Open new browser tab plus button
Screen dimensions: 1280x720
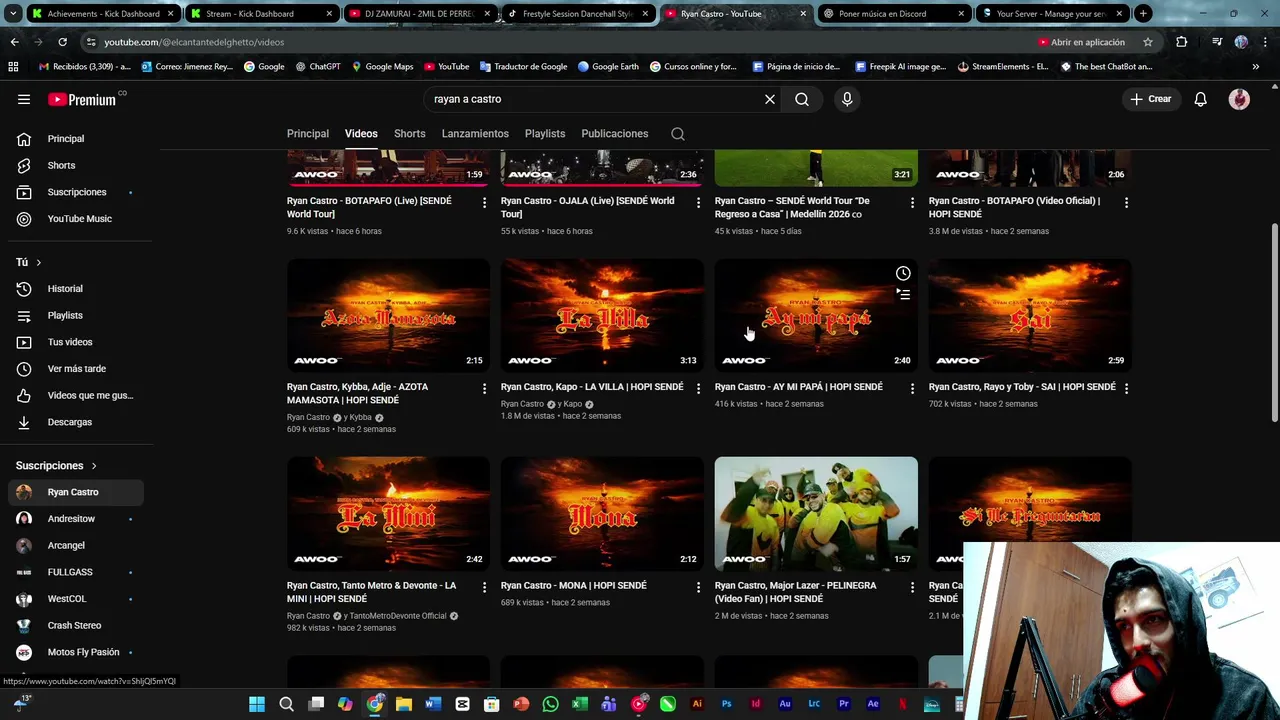pos(1143,14)
